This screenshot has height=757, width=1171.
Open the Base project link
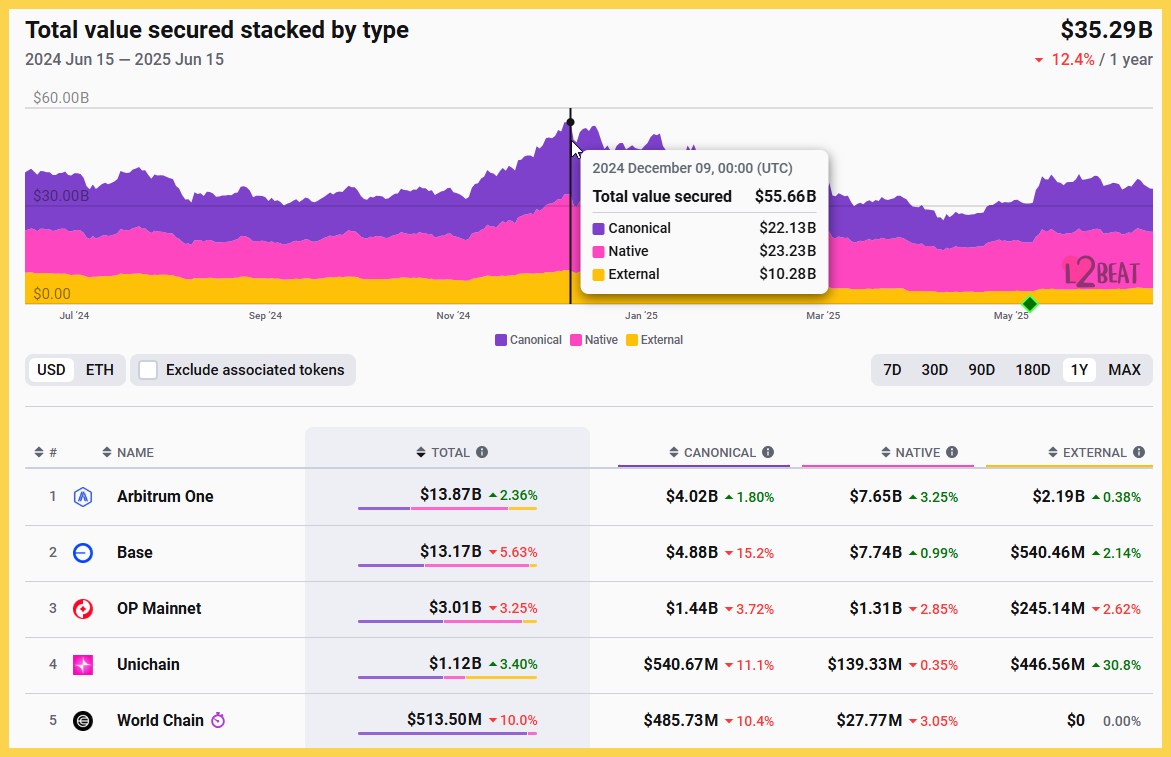click(134, 552)
